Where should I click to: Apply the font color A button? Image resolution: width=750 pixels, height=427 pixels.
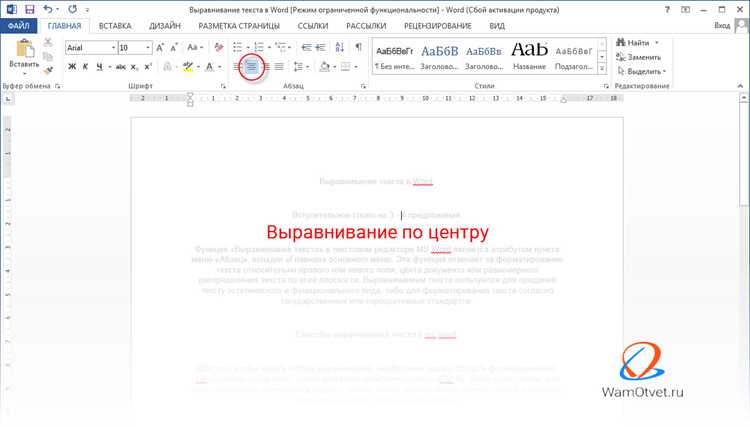click(x=209, y=67)
